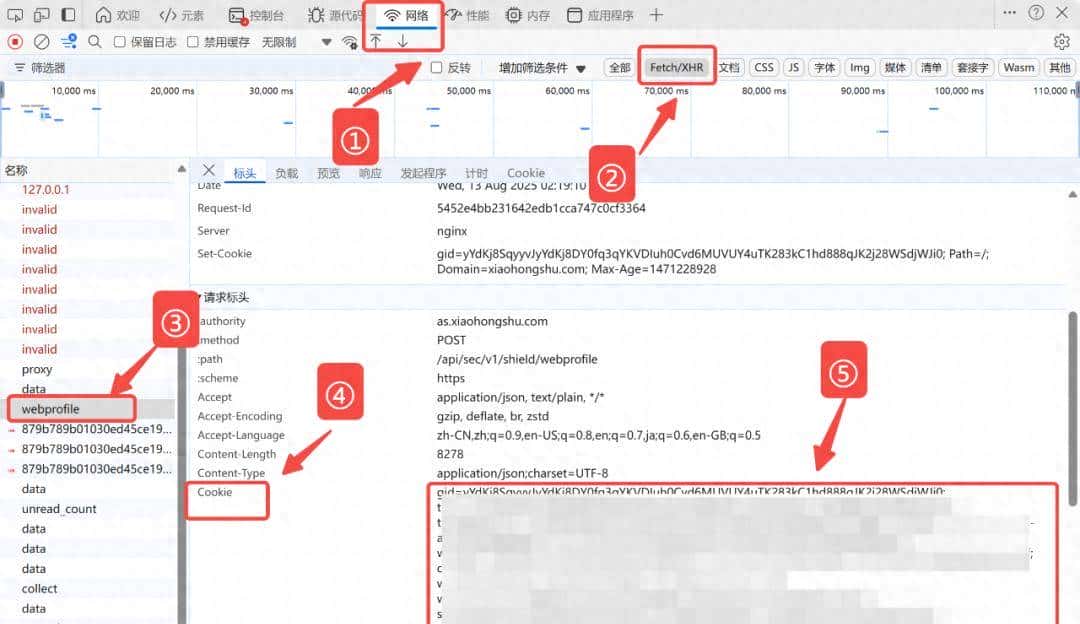This screenshot has width=1080, height=624.
Task: Select the Socket (套接字) filter button
Action: pos(973,67)
